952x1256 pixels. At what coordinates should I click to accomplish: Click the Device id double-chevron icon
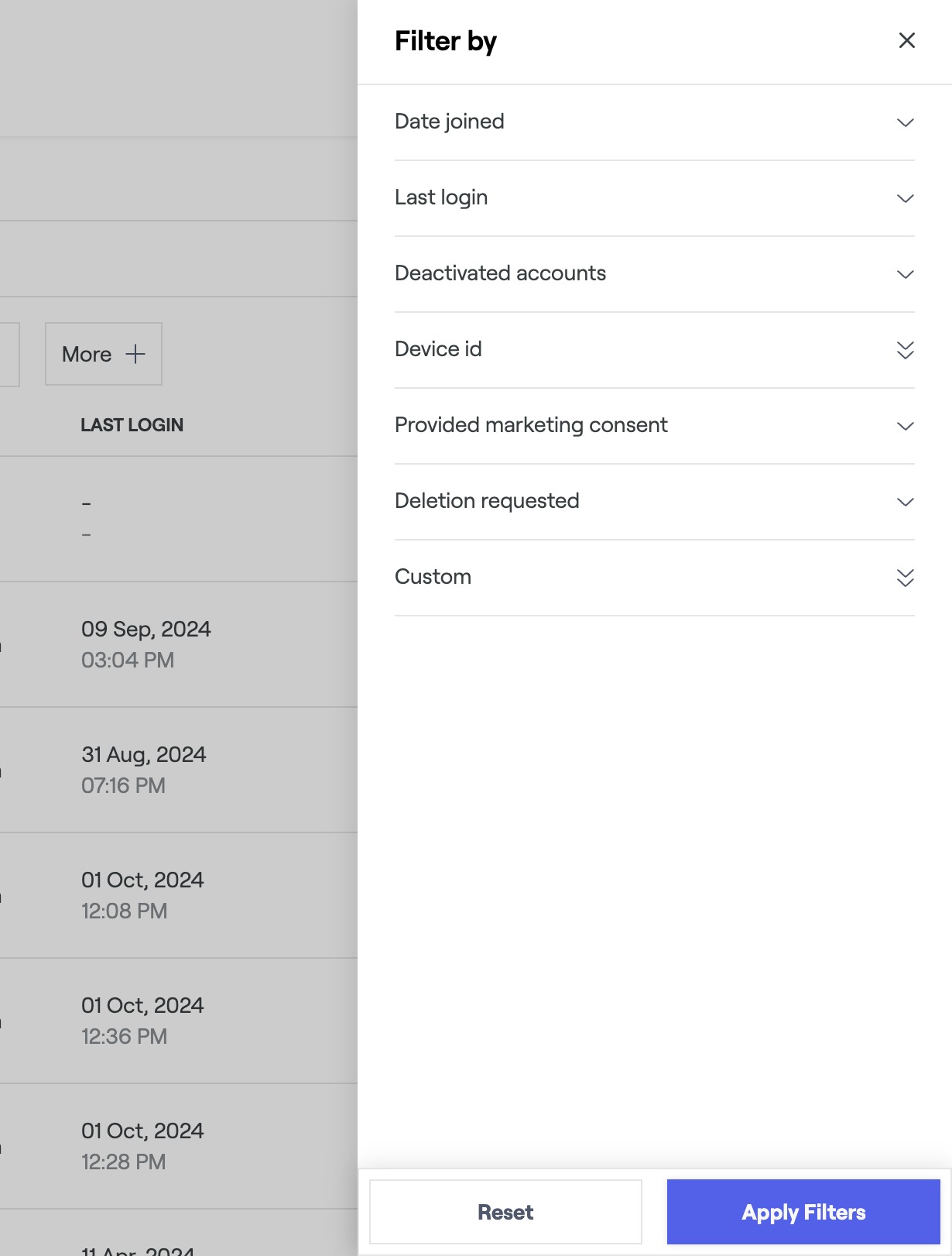[x=905, y=350]
